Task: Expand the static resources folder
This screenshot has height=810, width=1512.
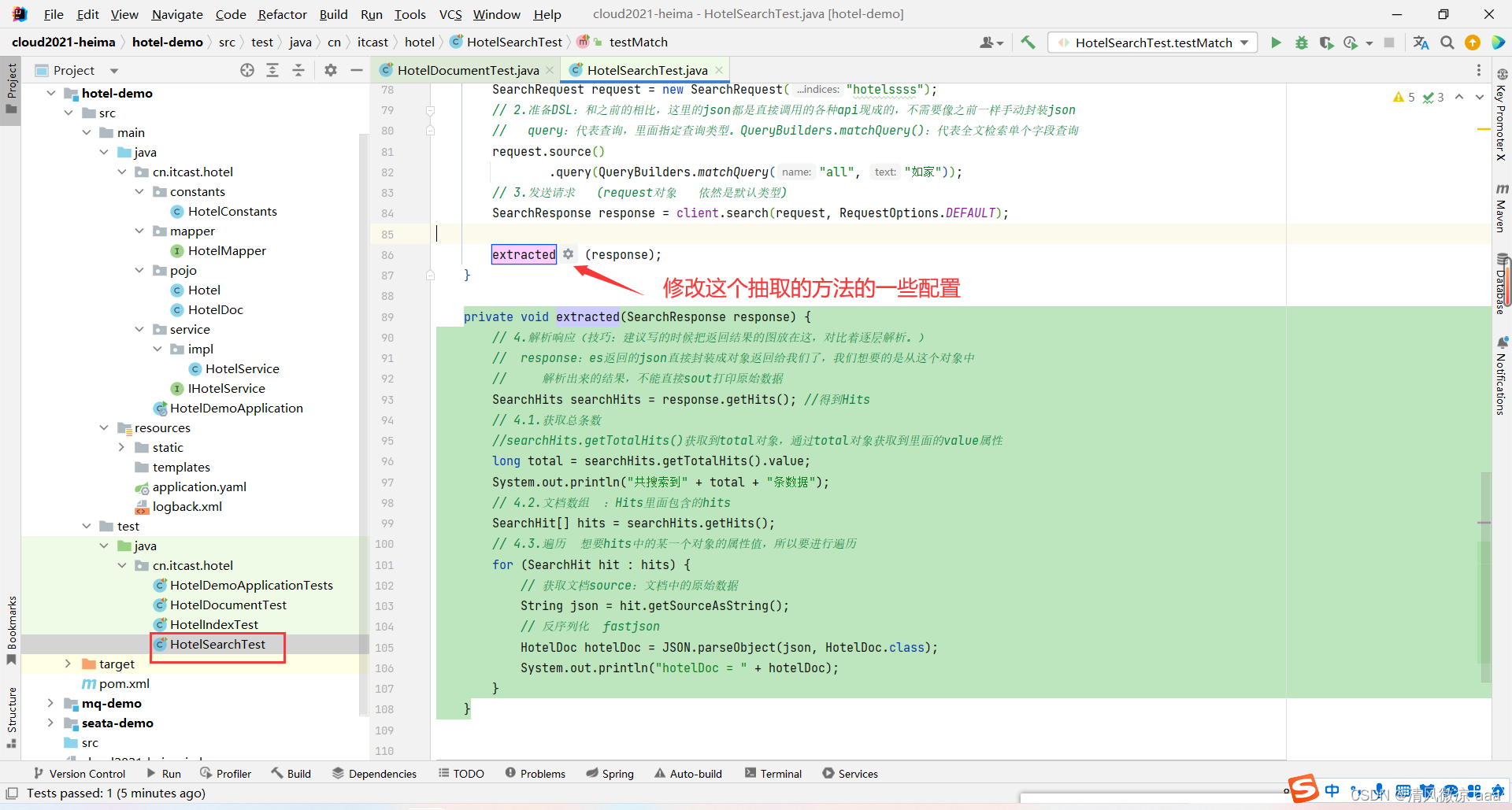Action: pyautogui.click(x=122, y=447)
